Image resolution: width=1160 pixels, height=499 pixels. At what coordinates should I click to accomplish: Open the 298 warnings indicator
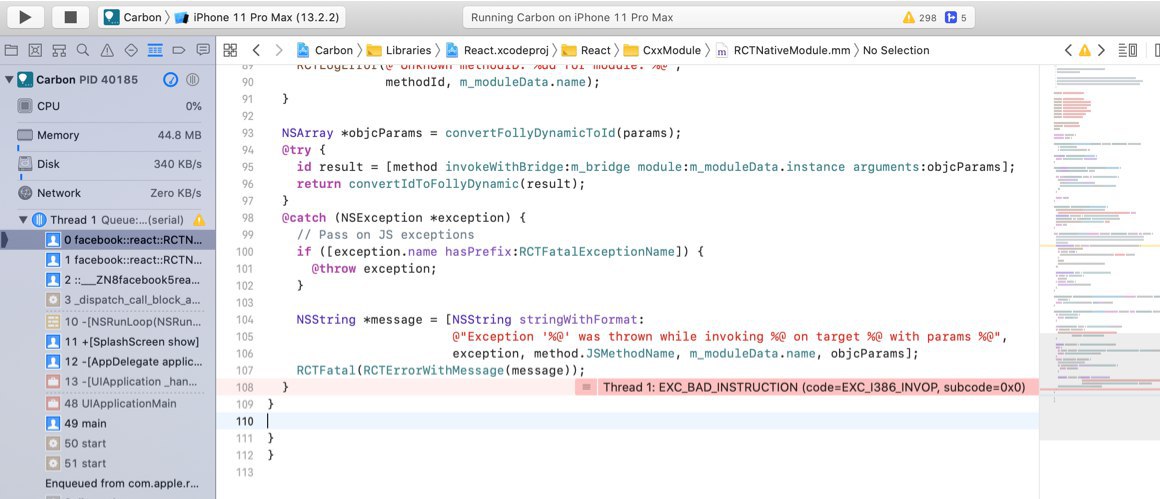click(x=920, y=17)
